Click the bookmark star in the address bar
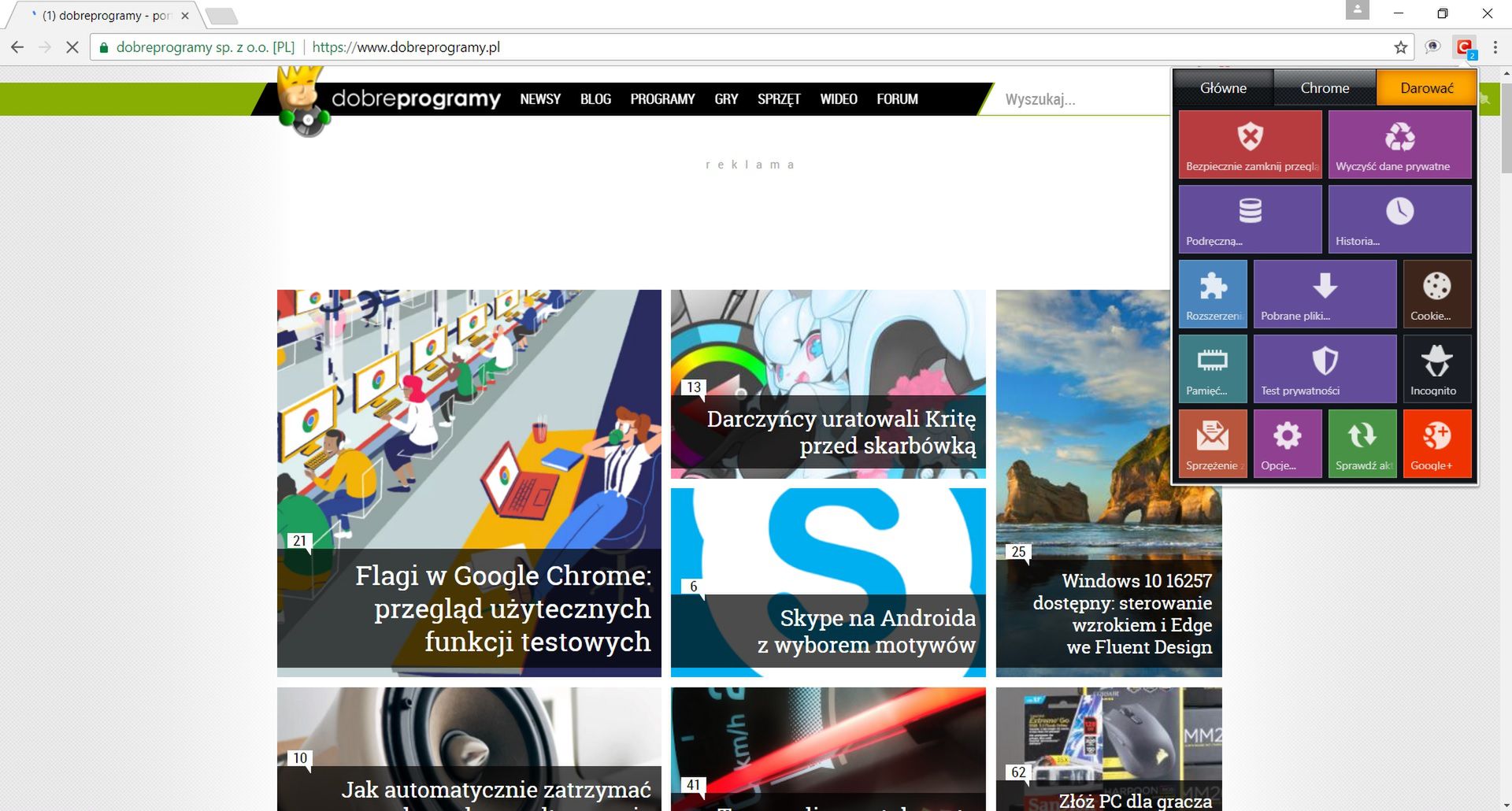 [1401, 47]
